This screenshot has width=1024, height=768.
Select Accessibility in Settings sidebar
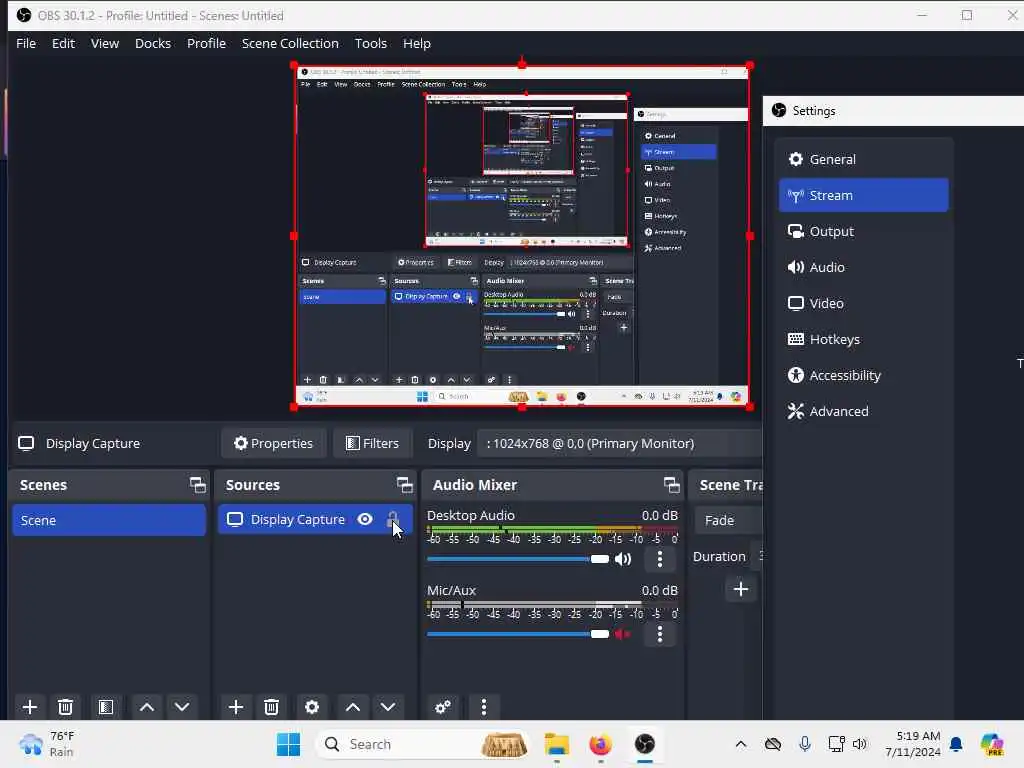[863, 375]
